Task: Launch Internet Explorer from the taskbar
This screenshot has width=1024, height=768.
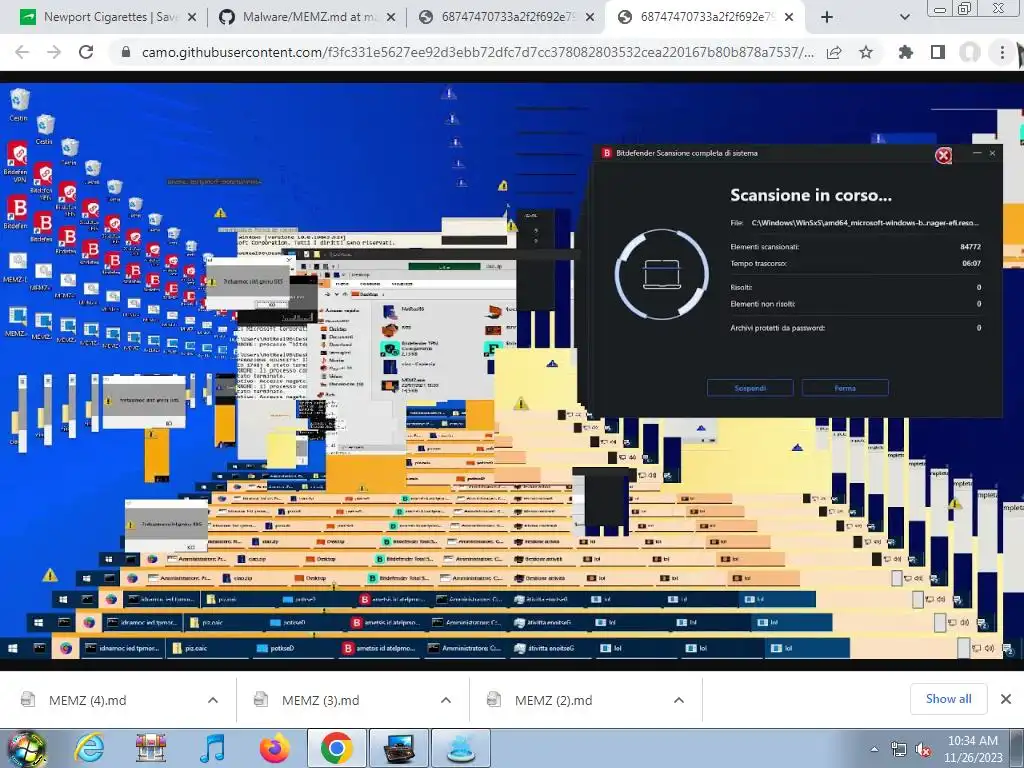Action: (89, 748)
